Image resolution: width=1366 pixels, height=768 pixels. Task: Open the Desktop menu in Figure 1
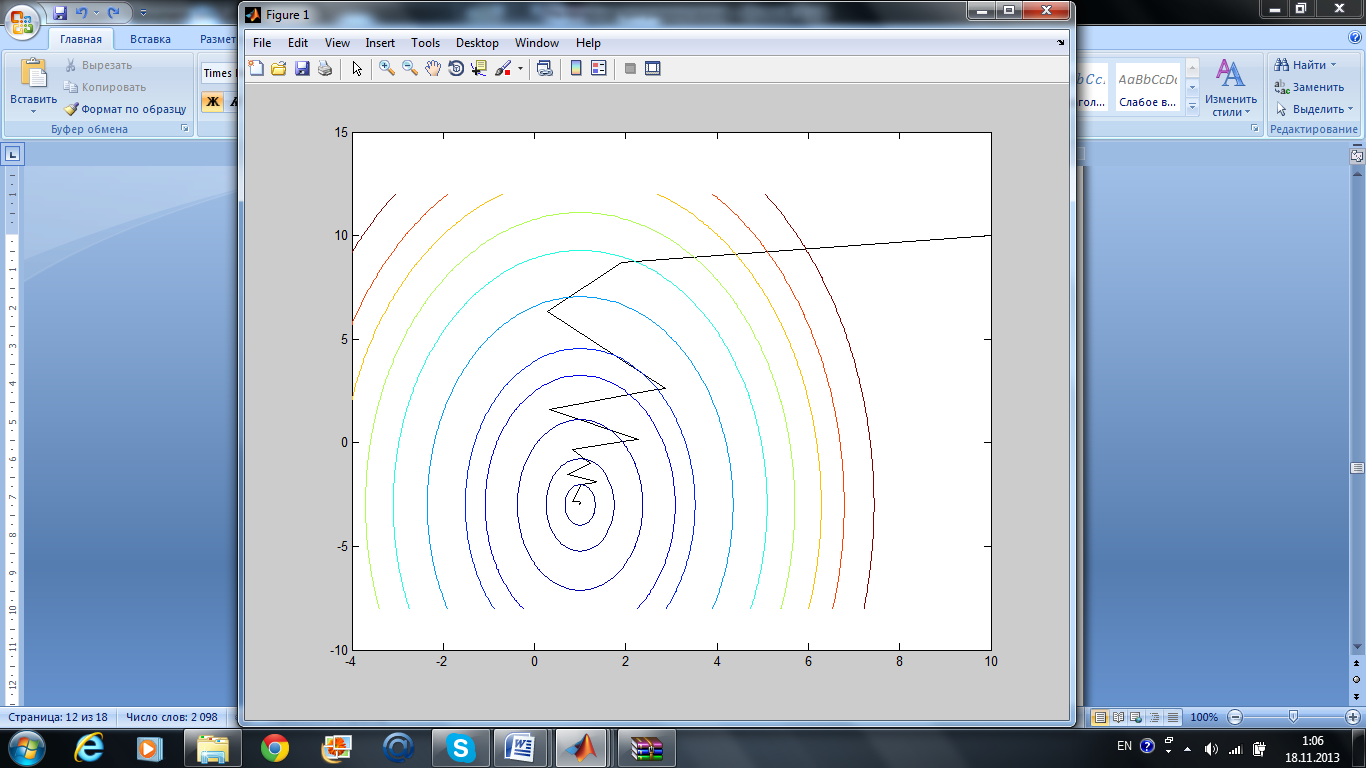(x=477, y=43)
